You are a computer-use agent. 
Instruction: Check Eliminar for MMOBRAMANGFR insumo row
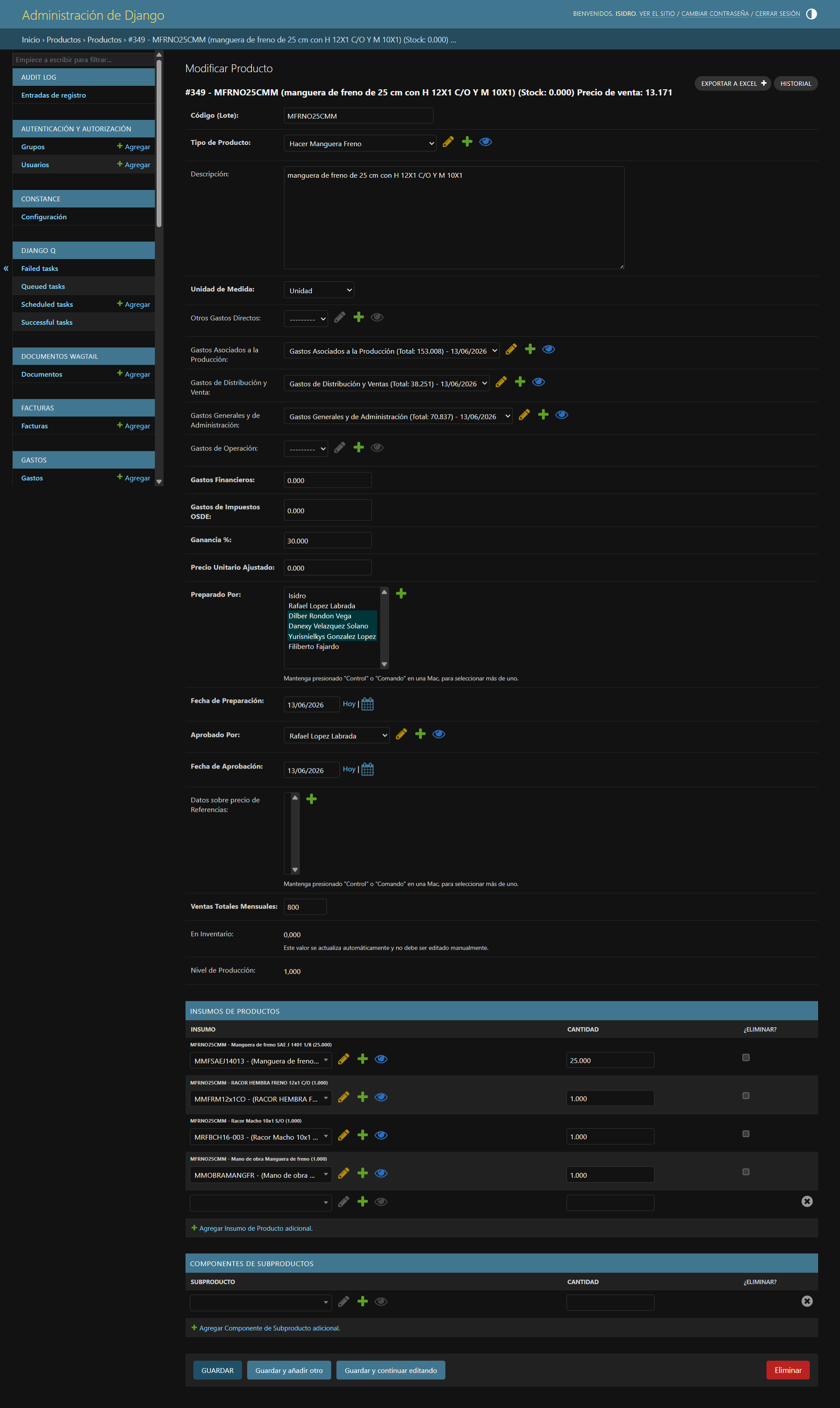[746, 1172]
